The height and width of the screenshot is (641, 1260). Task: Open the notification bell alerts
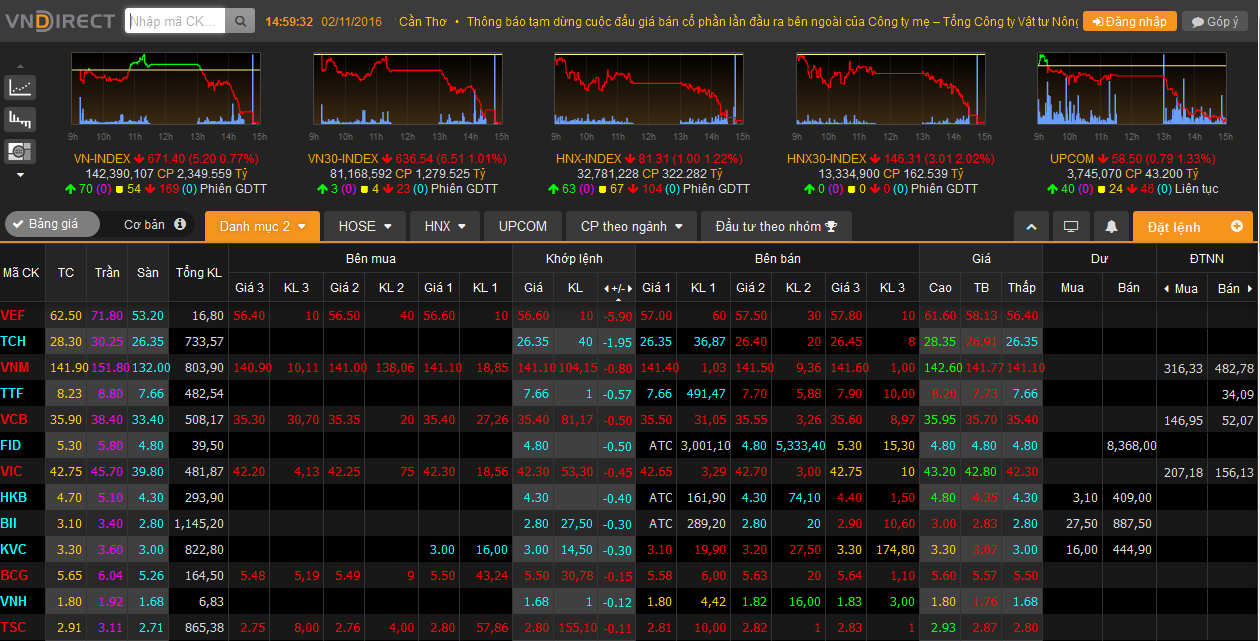[x=1111, y=227]
